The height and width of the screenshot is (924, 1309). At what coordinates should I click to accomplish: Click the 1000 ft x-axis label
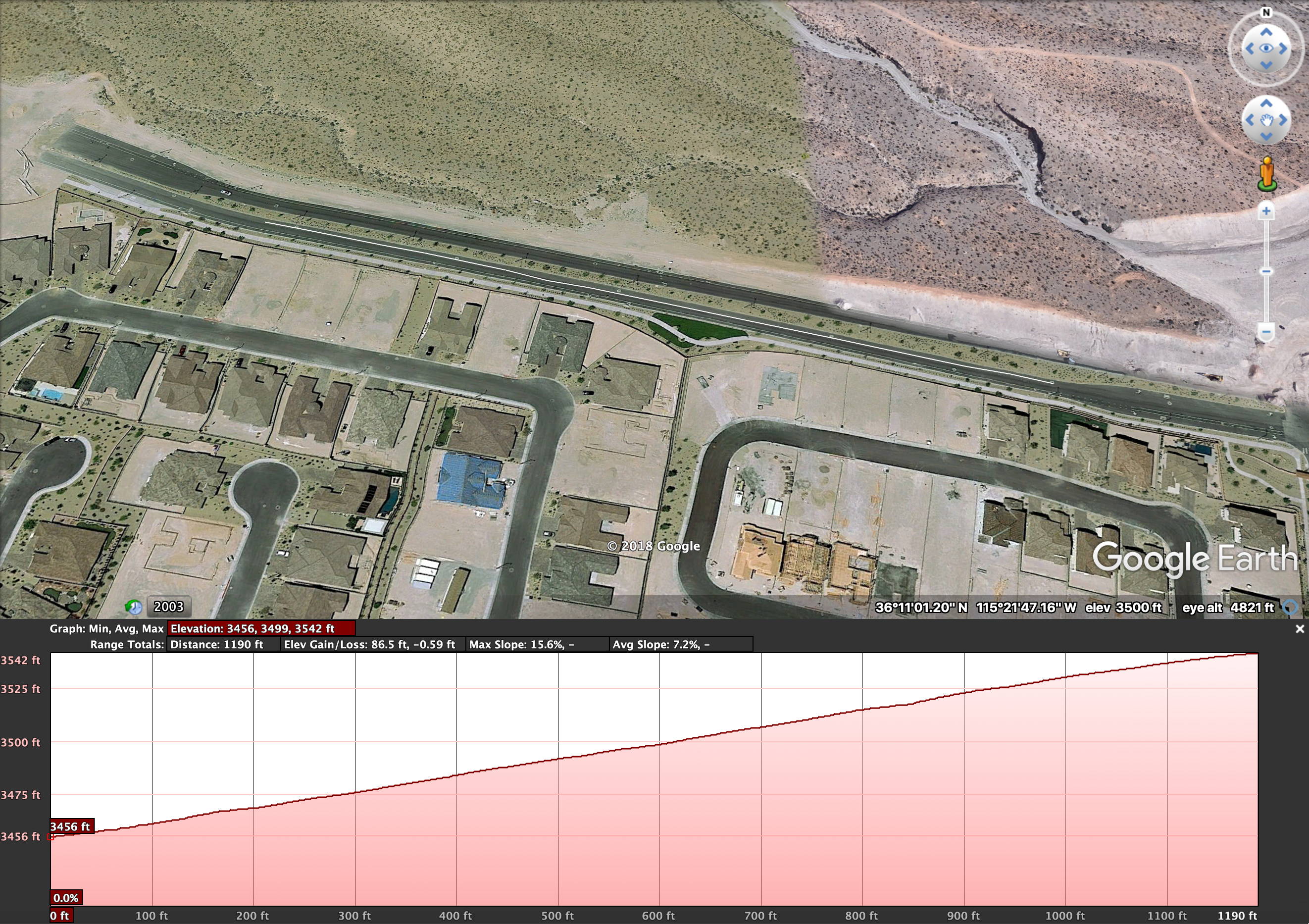coord(1065,916)
